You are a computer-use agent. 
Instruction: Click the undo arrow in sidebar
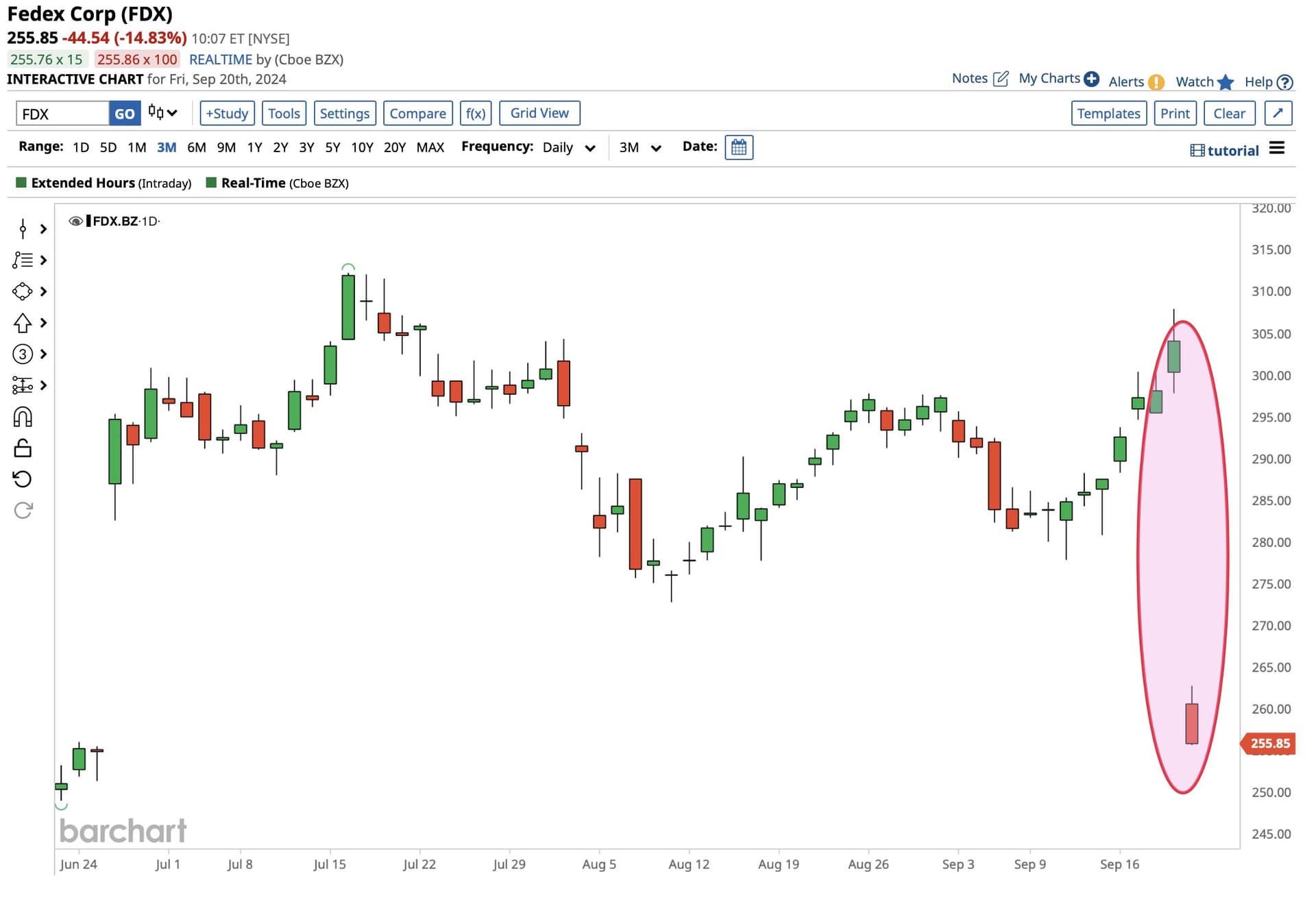pyautogui.click(x=23, y=478)
